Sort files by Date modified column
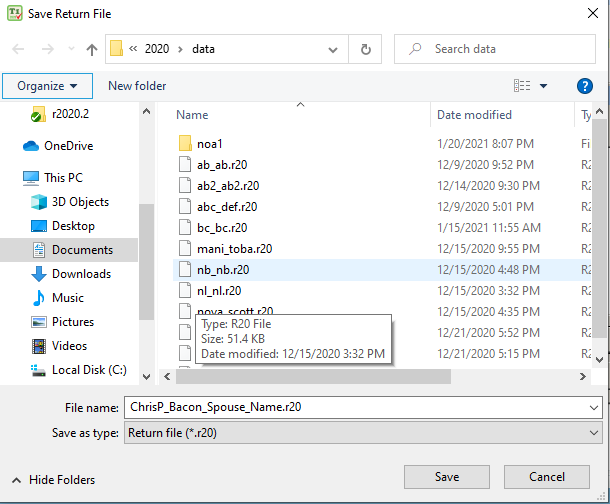 point(474,115)
